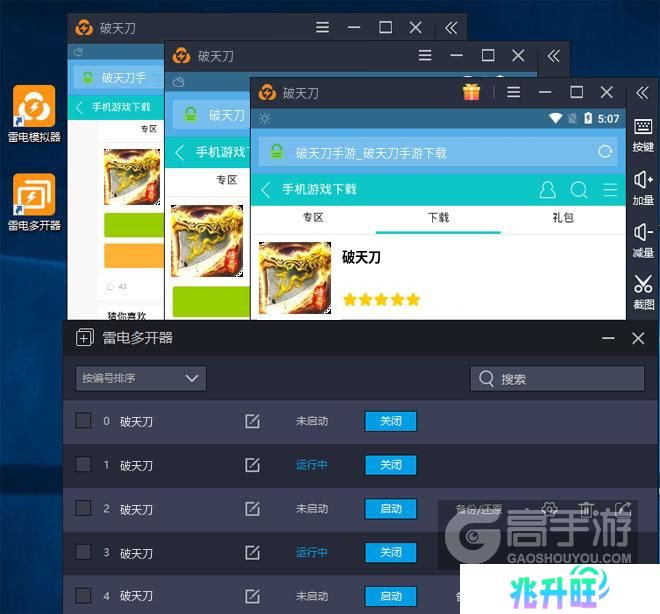The image size is (660, 614).
Task: Click the refresh icon in the browser address bar
Action: (605, 152)
